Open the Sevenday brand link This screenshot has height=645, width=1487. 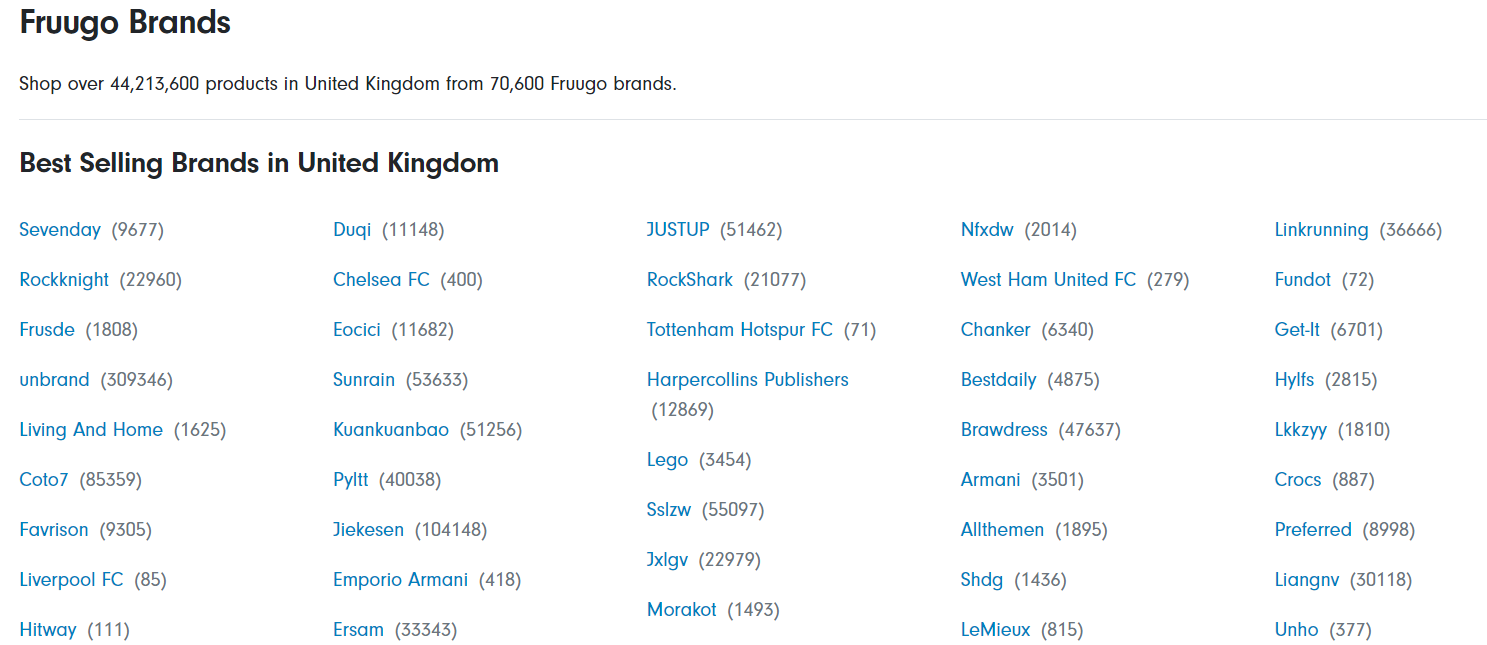coord(60,230)
